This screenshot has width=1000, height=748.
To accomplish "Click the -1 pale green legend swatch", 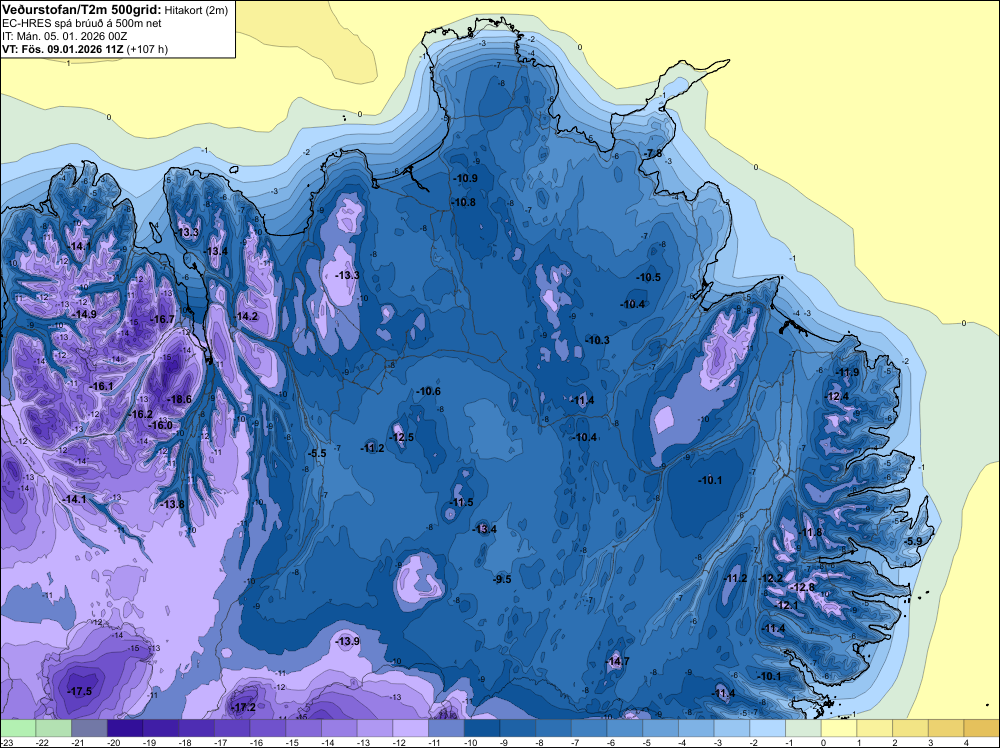I will point(804,728).
